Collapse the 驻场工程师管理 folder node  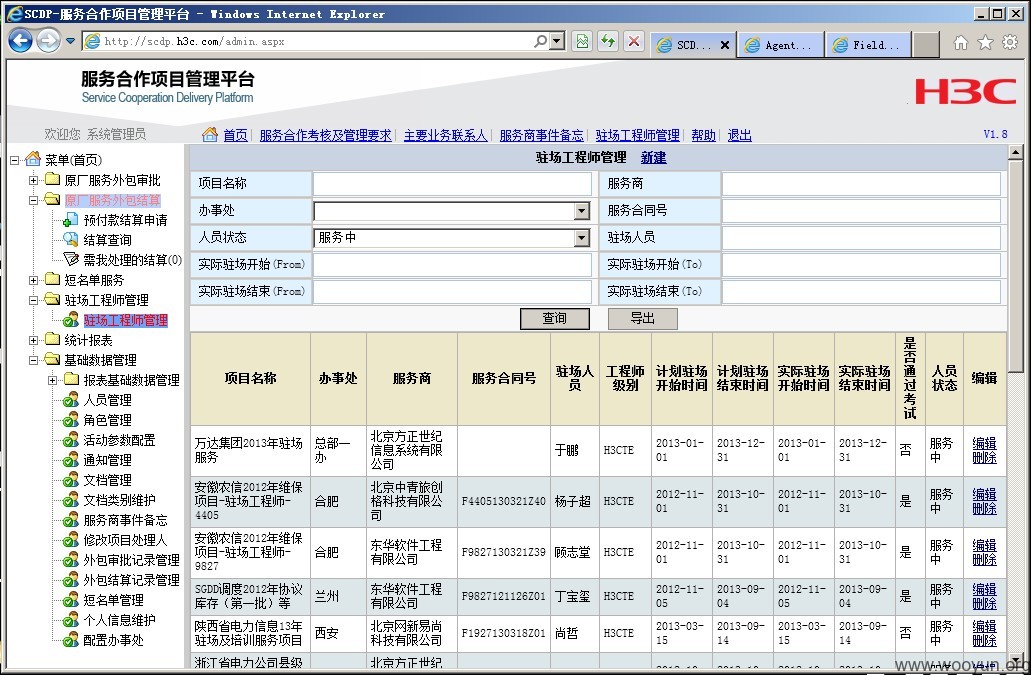click(33, 300)
